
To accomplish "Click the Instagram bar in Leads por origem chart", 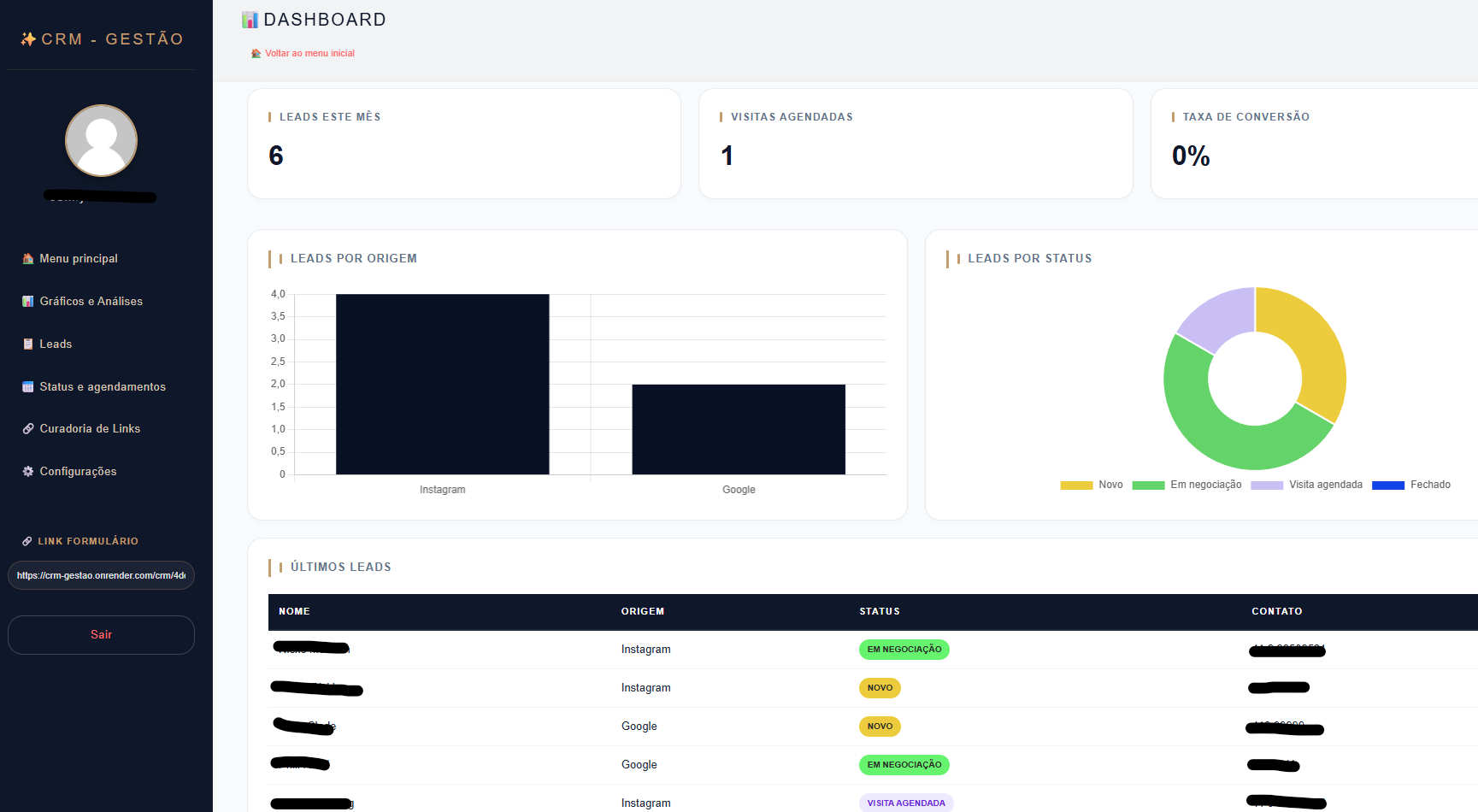I will pos(443,384).
